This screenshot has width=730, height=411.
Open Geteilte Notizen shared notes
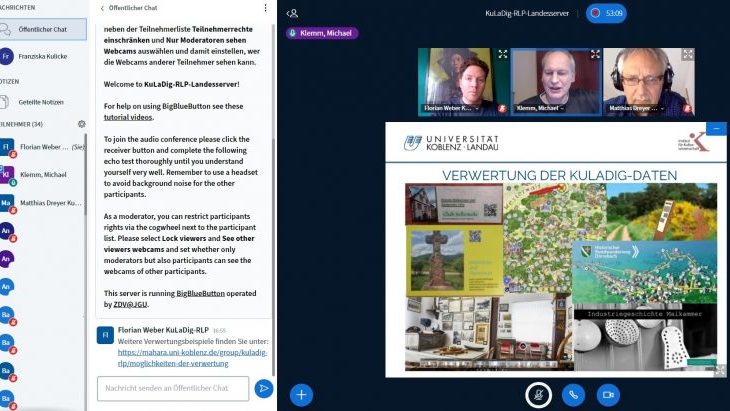point(40,100)
